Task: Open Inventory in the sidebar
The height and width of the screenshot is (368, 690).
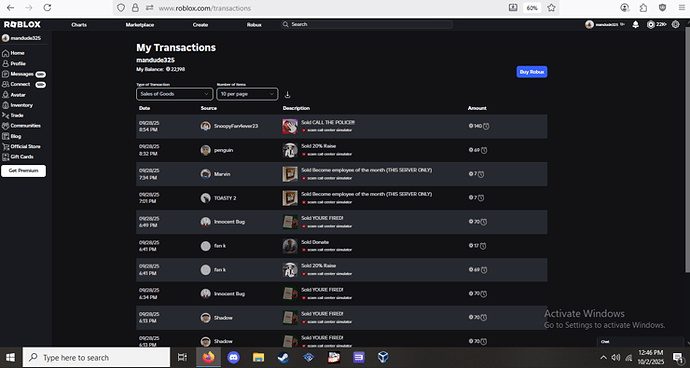Action: (x=17, y=105)
